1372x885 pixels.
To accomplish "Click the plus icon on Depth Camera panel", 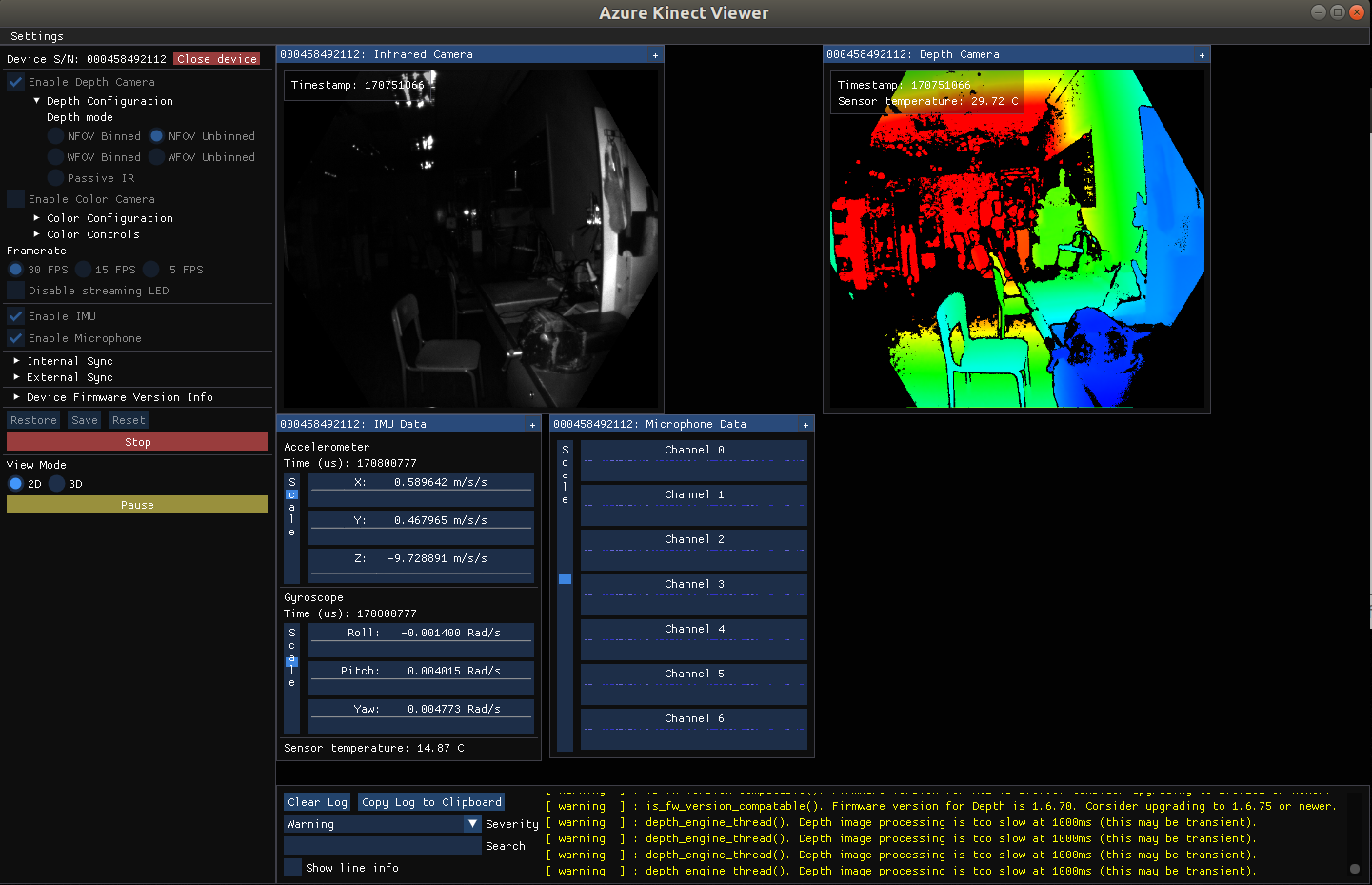I will point(1202,55).
